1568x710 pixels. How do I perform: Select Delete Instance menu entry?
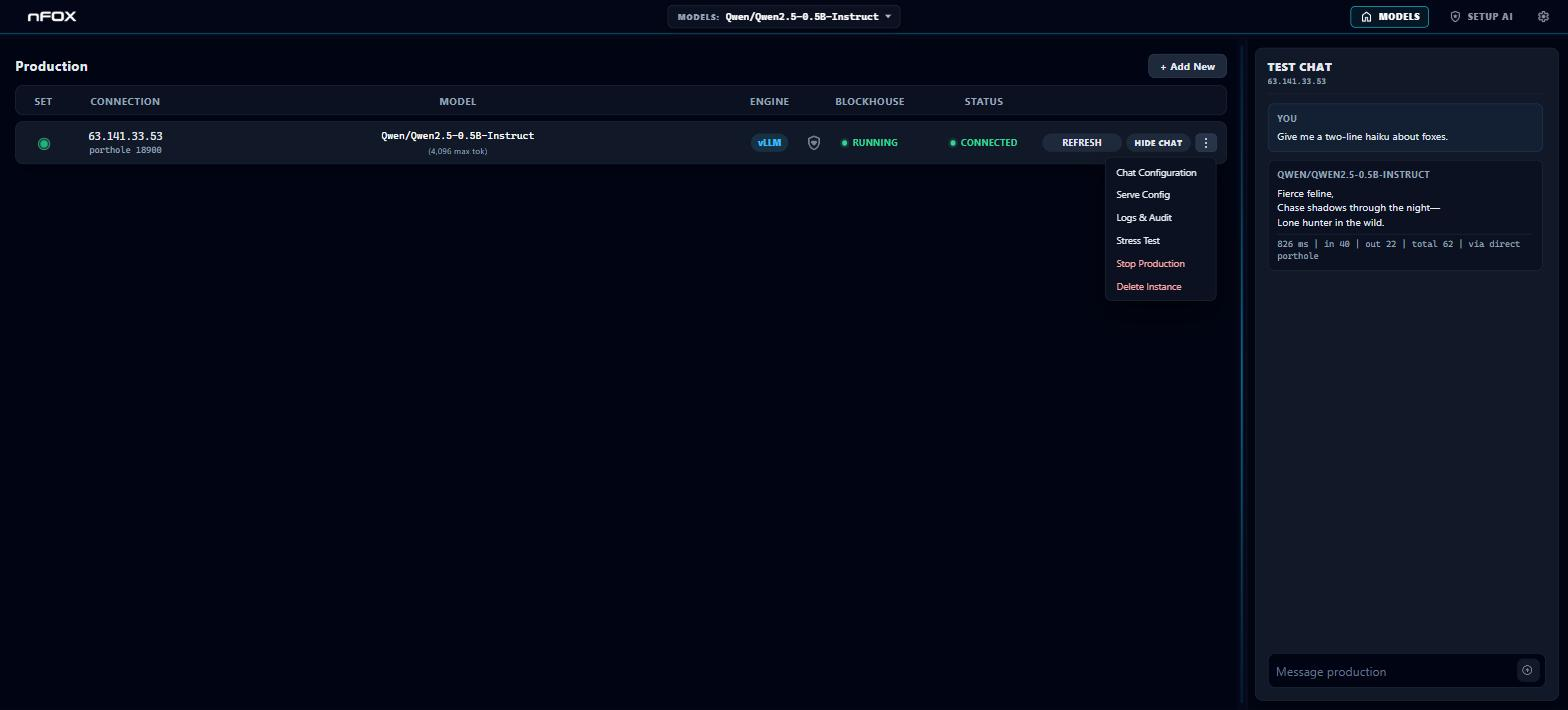coord(1149,287)
